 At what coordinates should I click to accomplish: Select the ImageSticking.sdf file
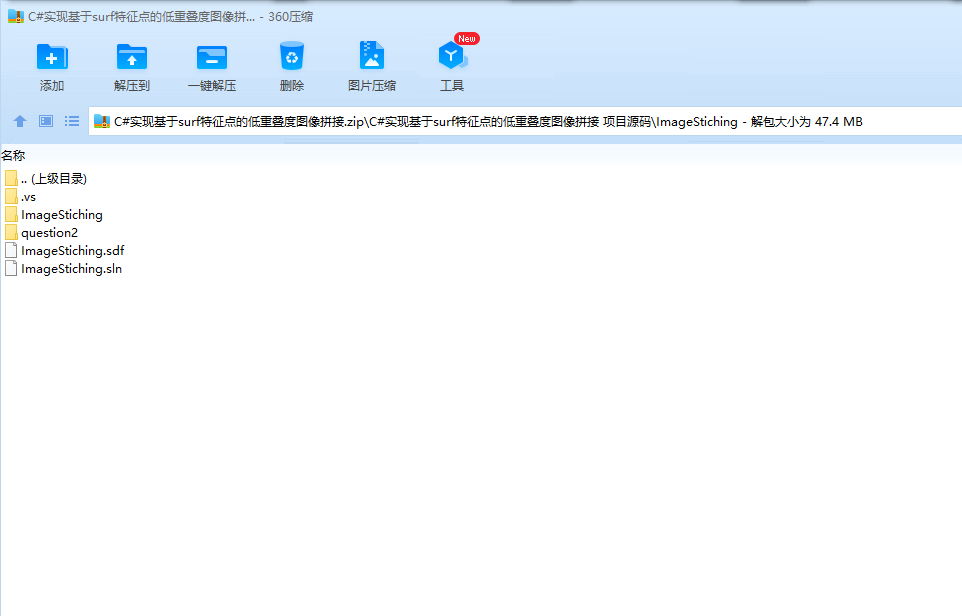(x=65, y=250)
